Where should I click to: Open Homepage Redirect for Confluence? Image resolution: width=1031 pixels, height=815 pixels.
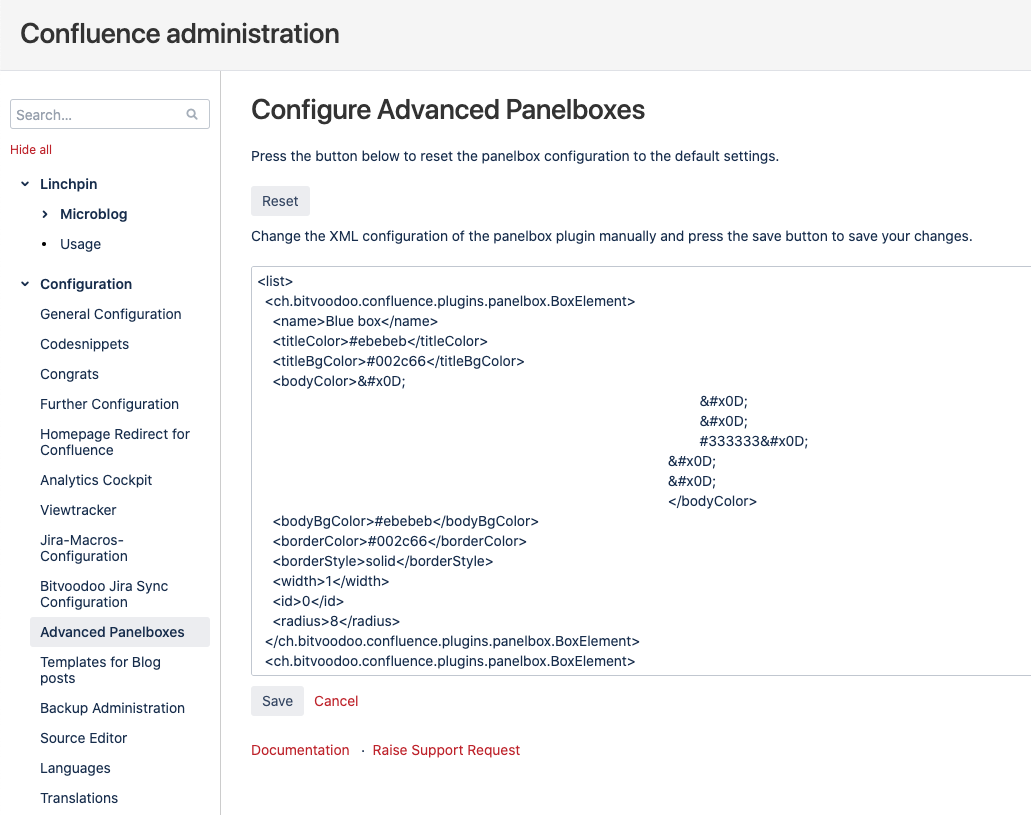[114, 442]
